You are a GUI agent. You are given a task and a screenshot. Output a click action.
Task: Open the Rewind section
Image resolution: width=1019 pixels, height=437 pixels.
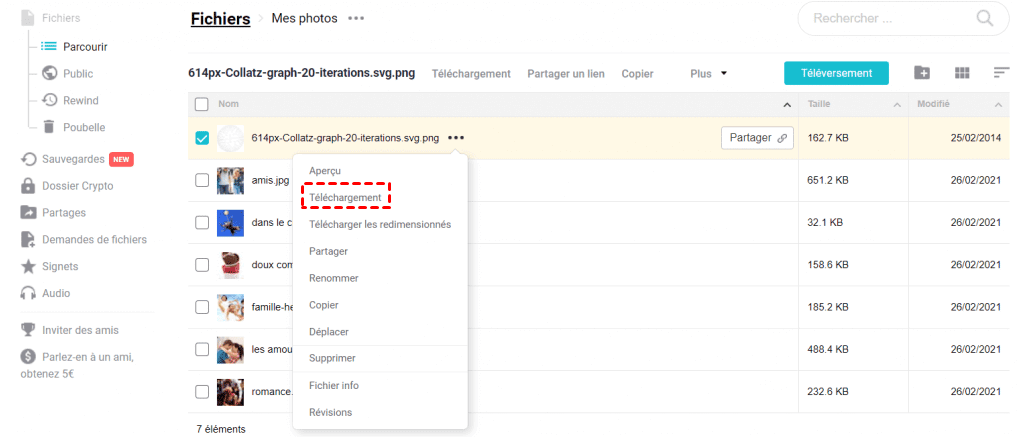point(80,100)
